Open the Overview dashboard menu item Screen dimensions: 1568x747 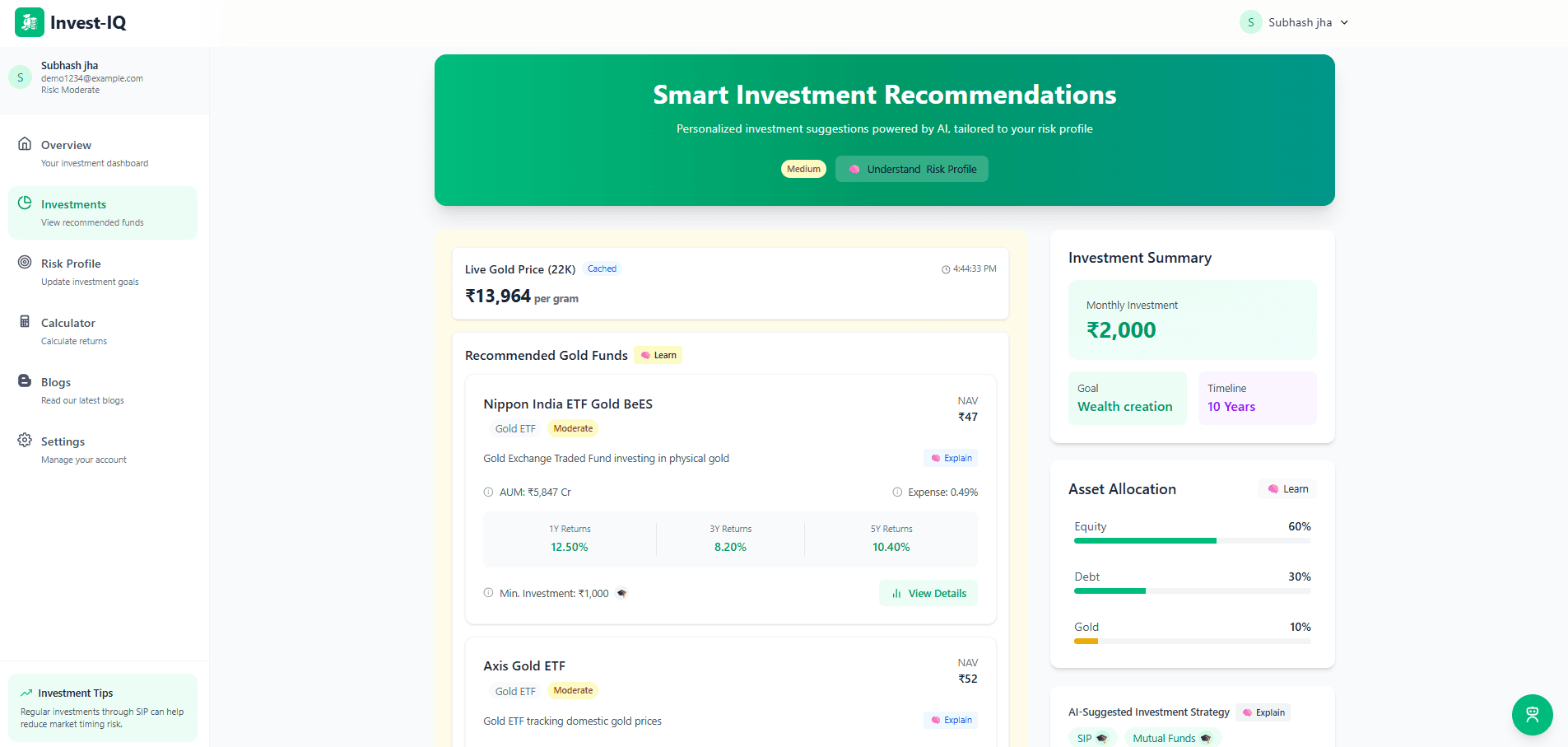103,153
